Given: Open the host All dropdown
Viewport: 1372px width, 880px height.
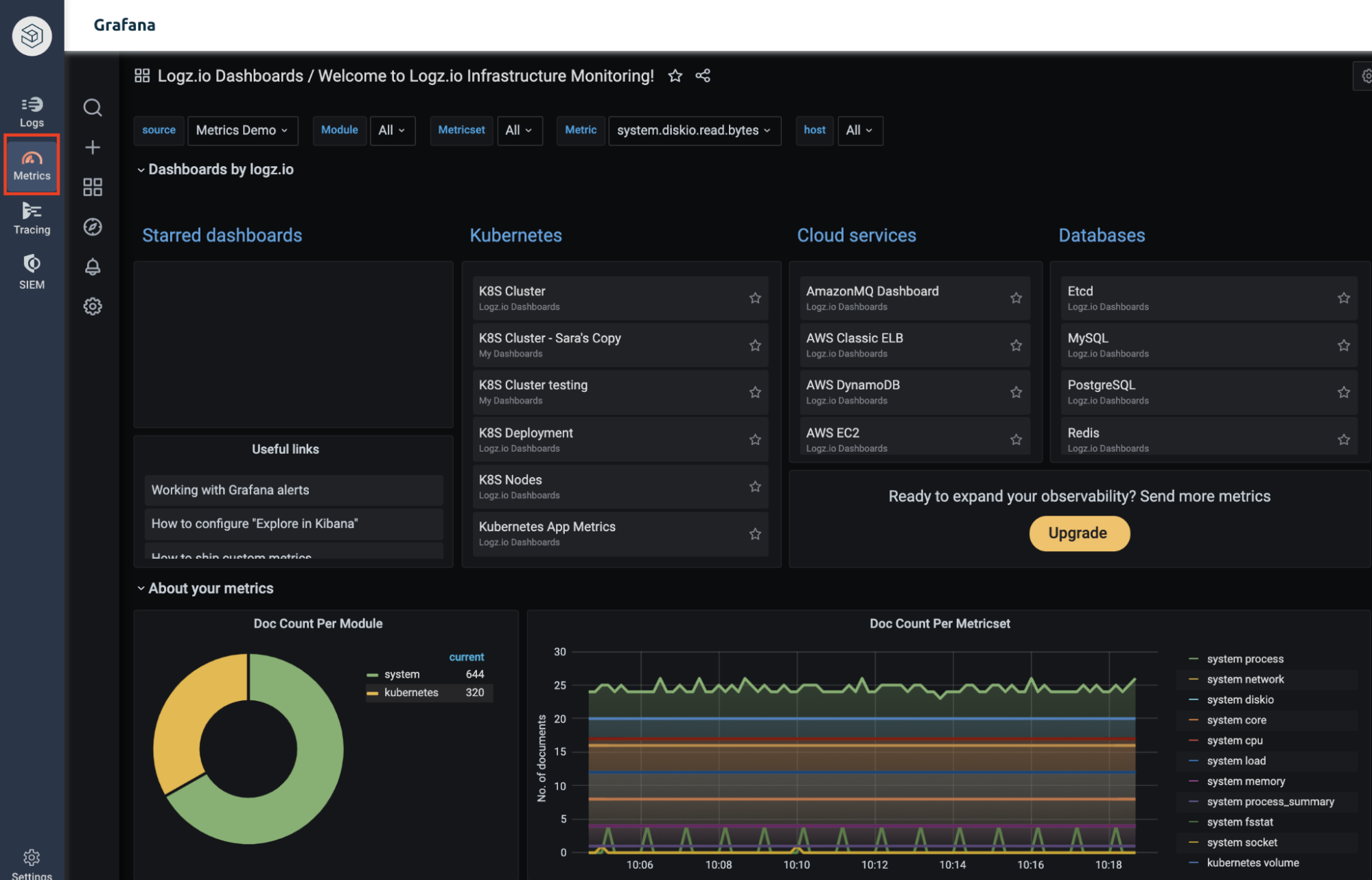Looking at the screenshot, I should (x=859, y=130).
